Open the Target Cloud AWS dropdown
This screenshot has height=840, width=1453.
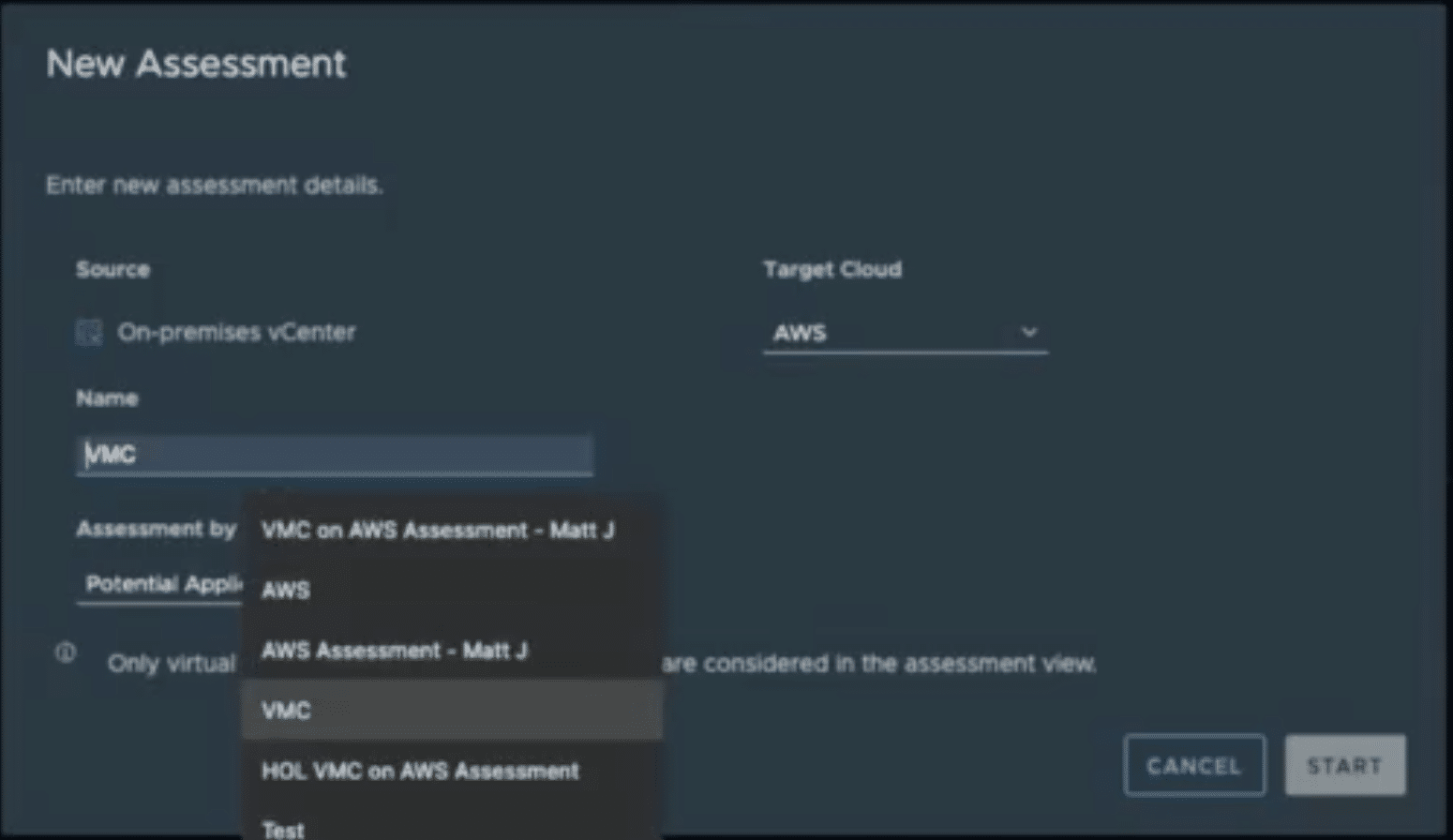tap(904, 333)
